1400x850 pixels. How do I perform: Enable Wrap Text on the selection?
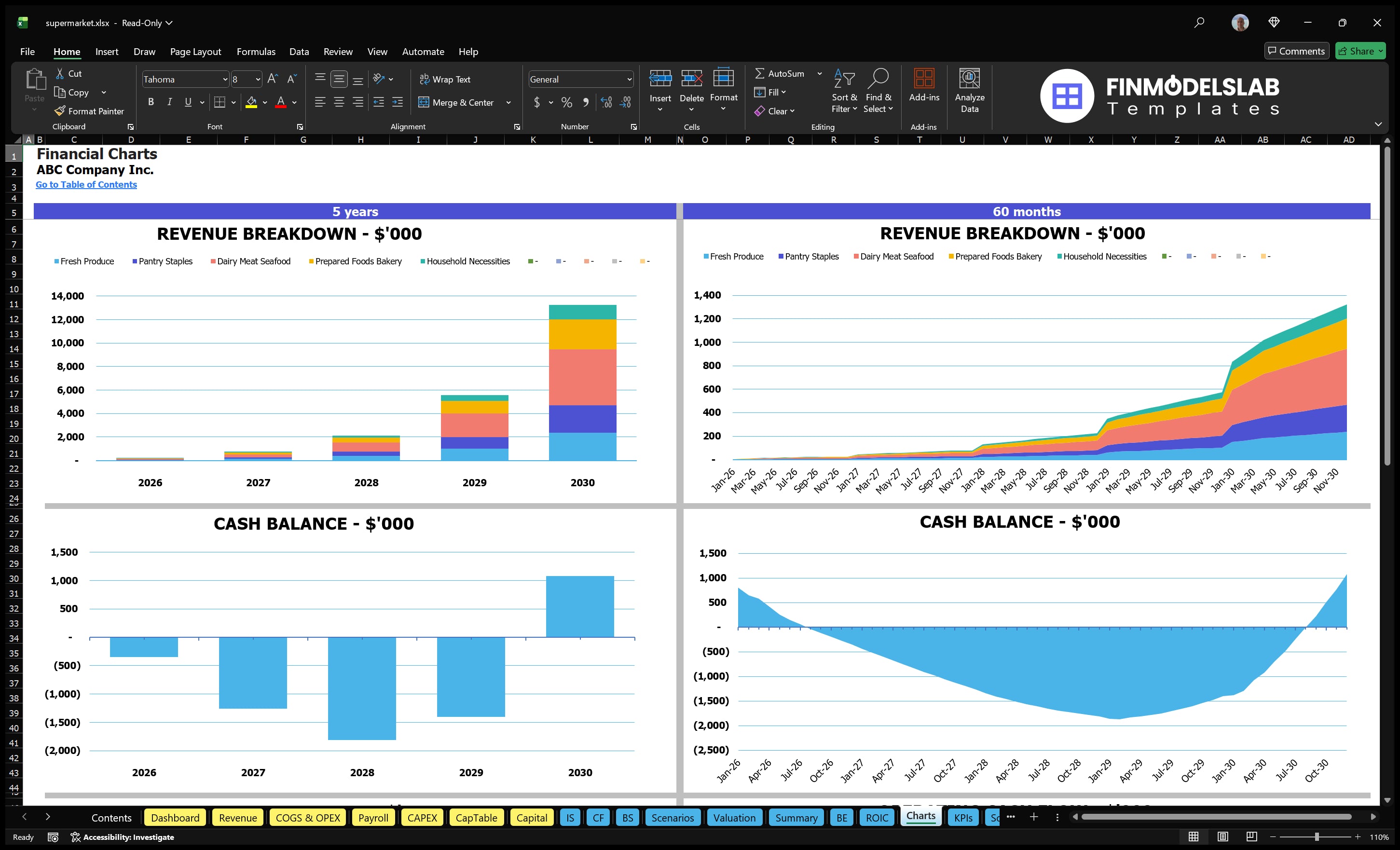445,79
